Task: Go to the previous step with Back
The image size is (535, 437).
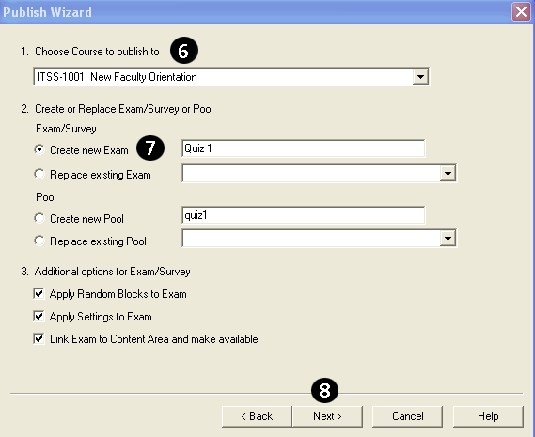Action: click(x=257, y=417)
